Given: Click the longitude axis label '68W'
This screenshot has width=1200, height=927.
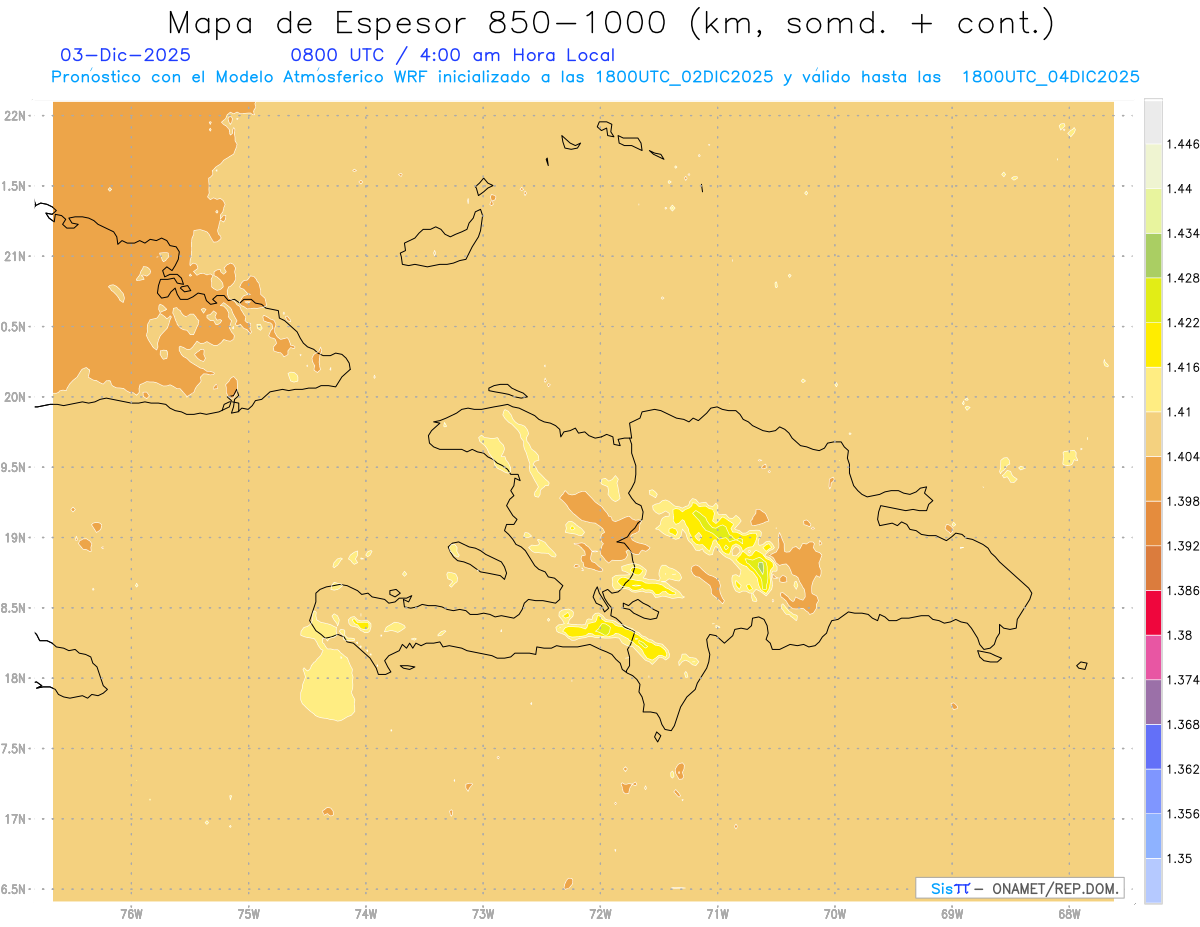Looking at the screenshot, I should (x=1069, y=913).
